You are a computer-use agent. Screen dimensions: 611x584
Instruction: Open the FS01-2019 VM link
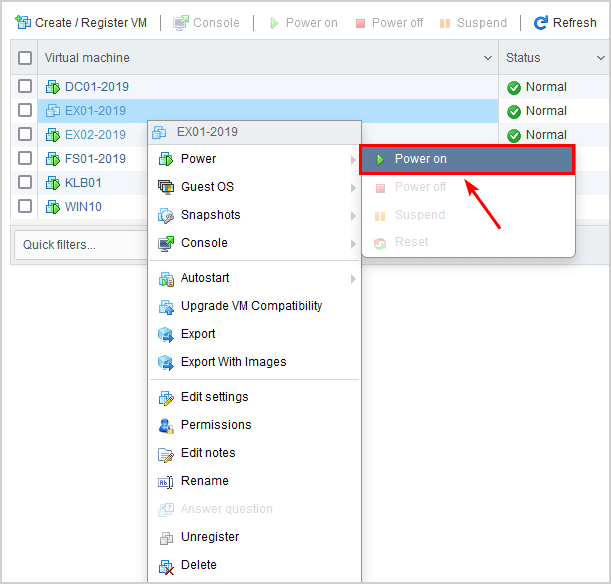click(x=95, y=159)
